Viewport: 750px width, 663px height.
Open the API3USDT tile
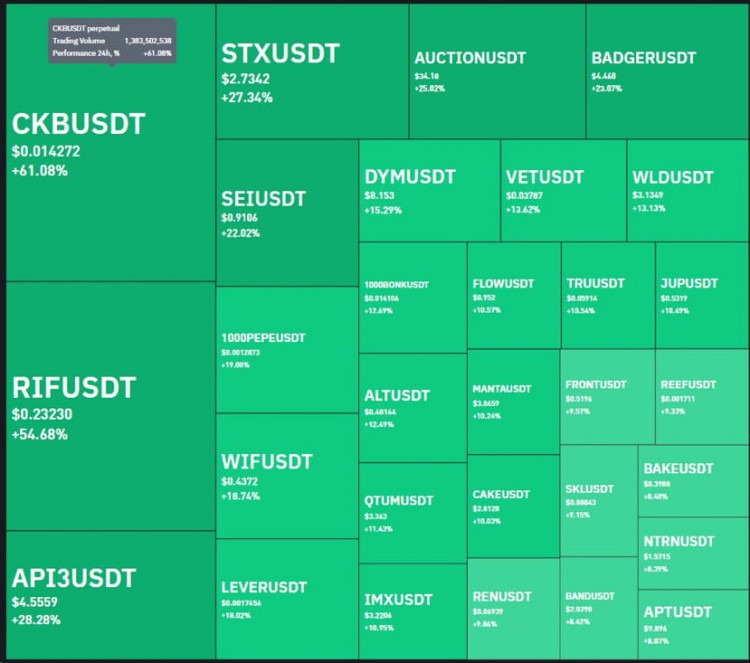point(110,595)
